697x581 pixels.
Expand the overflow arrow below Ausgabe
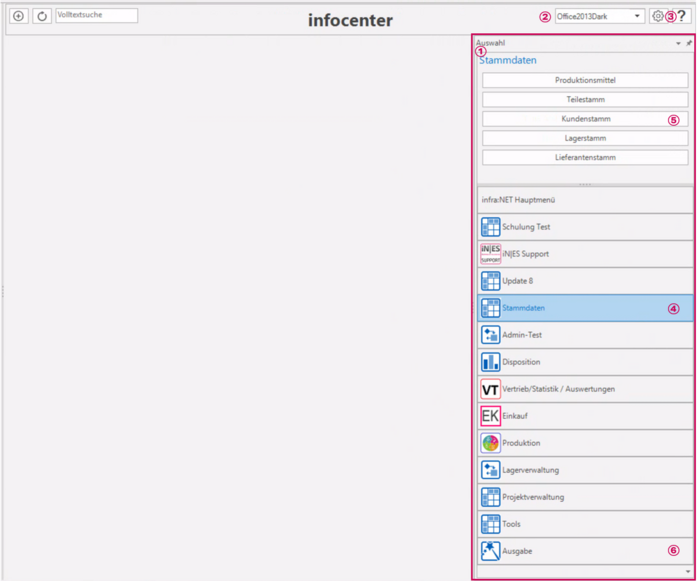pyautogui.click(x=687, y=571)
